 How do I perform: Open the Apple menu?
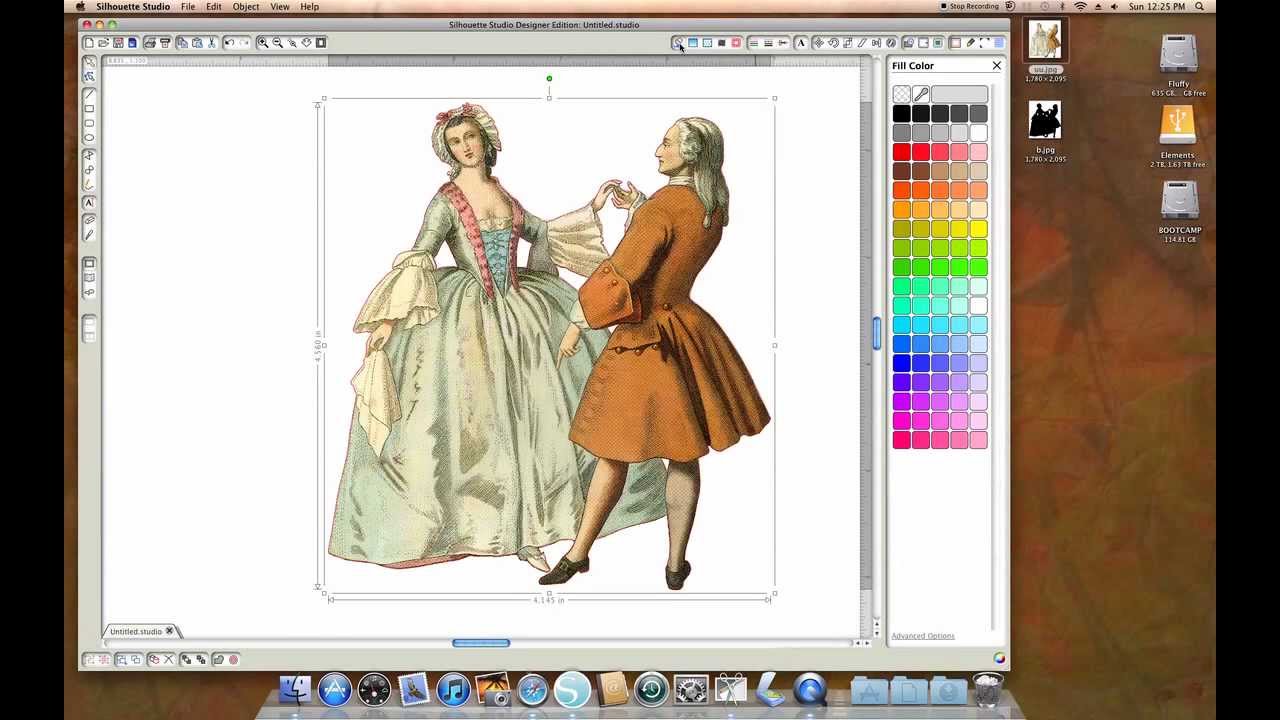(80, 7)
